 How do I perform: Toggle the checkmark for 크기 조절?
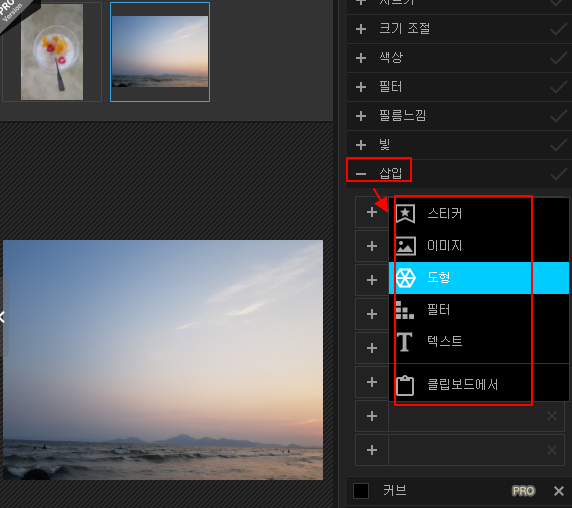click(559, 29)
